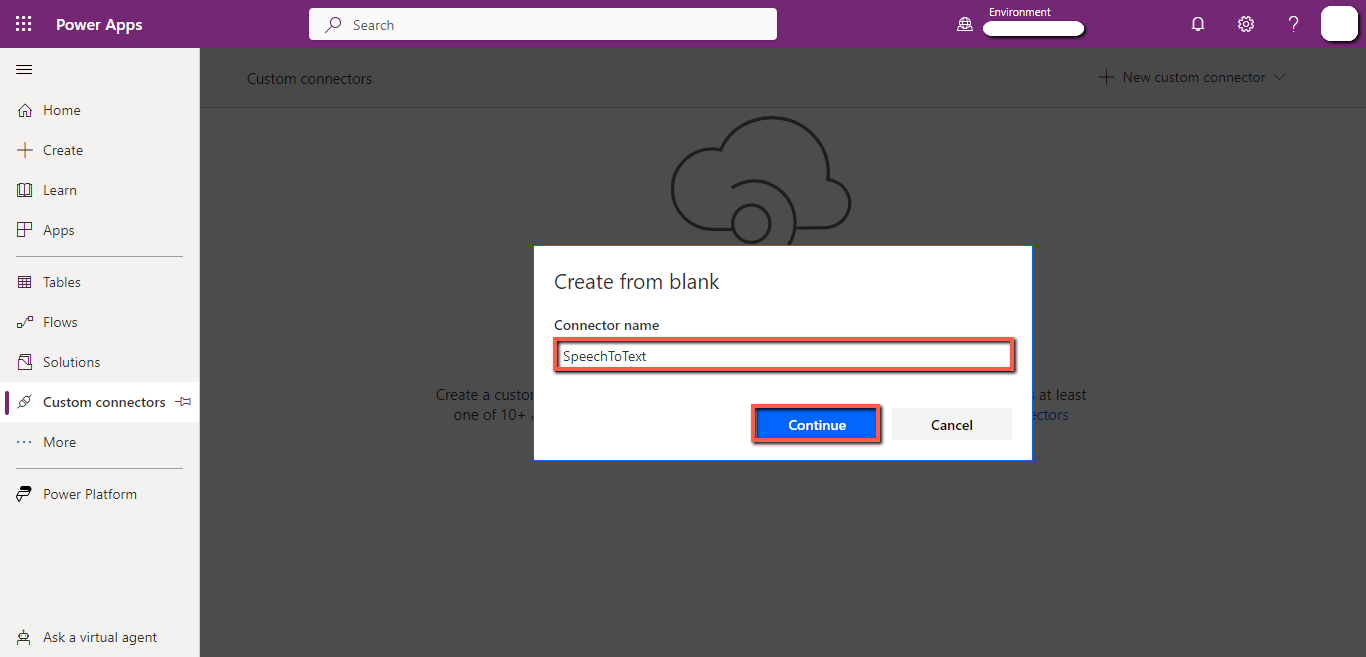Click the More ellipsis icon
This screenshot has width=1366, height=657.
25,442
